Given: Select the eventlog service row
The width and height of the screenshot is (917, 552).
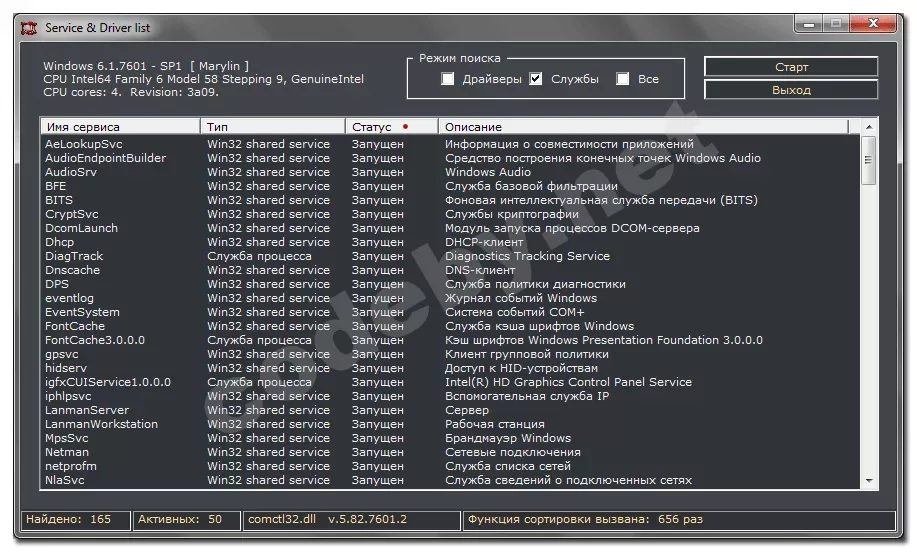Looking at the screenshot, I should (x=450, y=298).
